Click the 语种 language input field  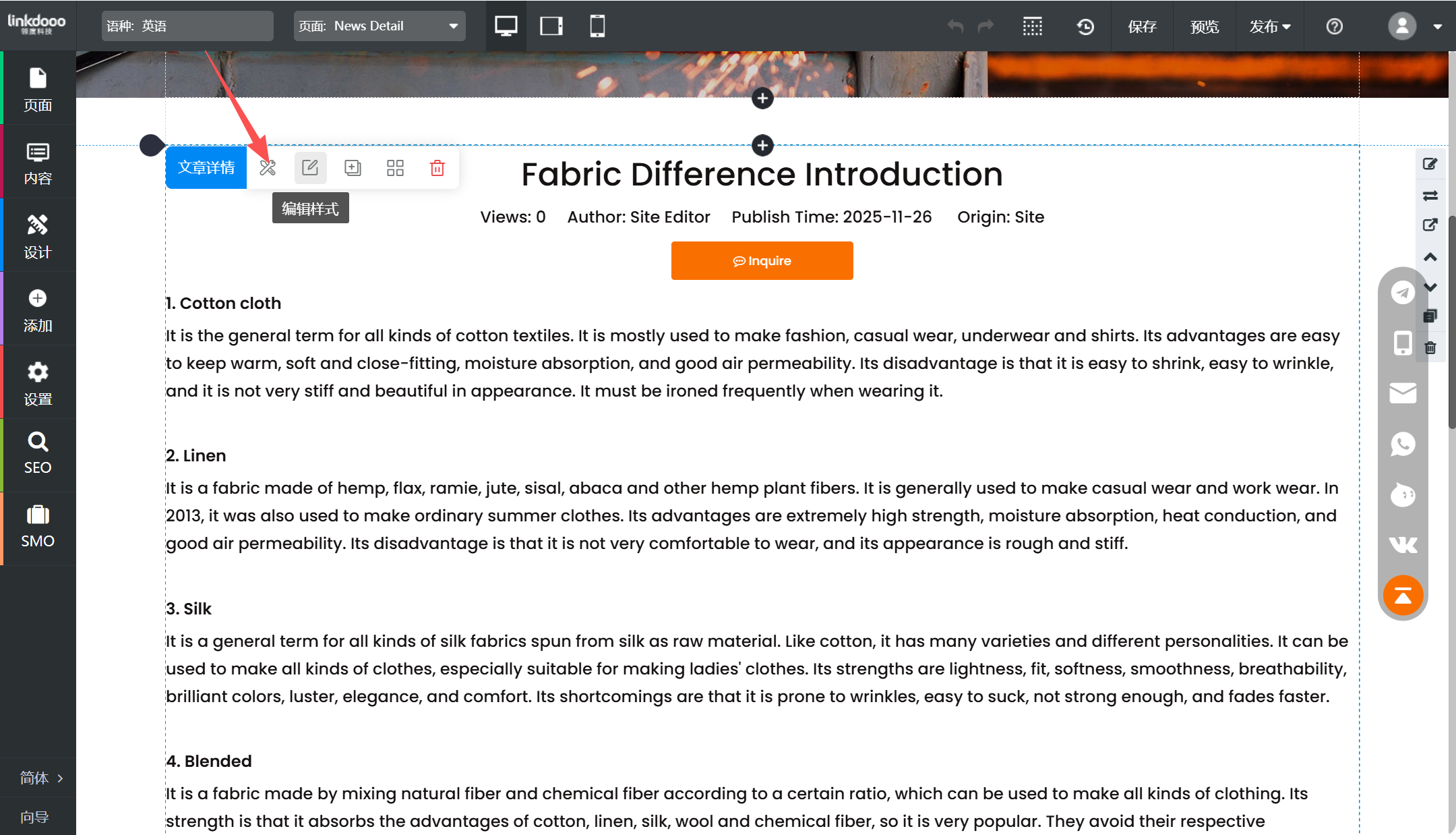click(188, 26)
